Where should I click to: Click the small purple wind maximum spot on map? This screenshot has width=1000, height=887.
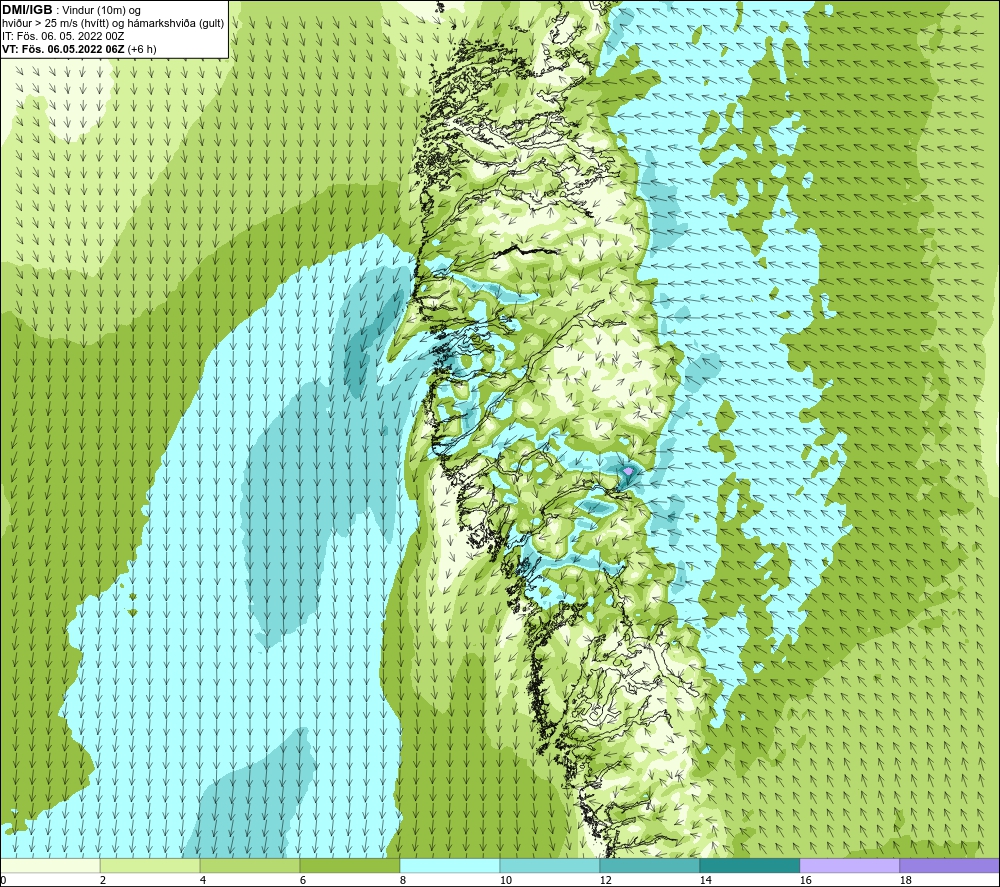coord(629,471)
